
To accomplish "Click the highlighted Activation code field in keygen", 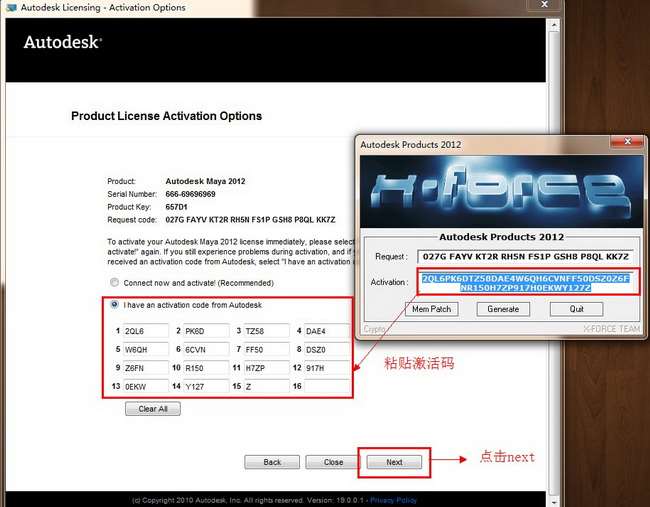I will pyautogui.click(x=526, y=282).
